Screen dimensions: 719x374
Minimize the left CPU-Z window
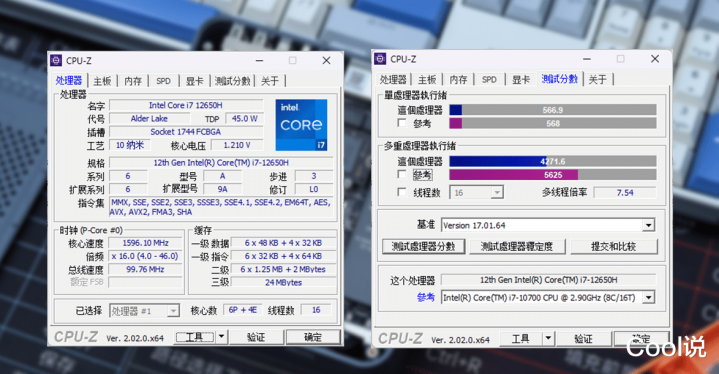pos(260,60)
